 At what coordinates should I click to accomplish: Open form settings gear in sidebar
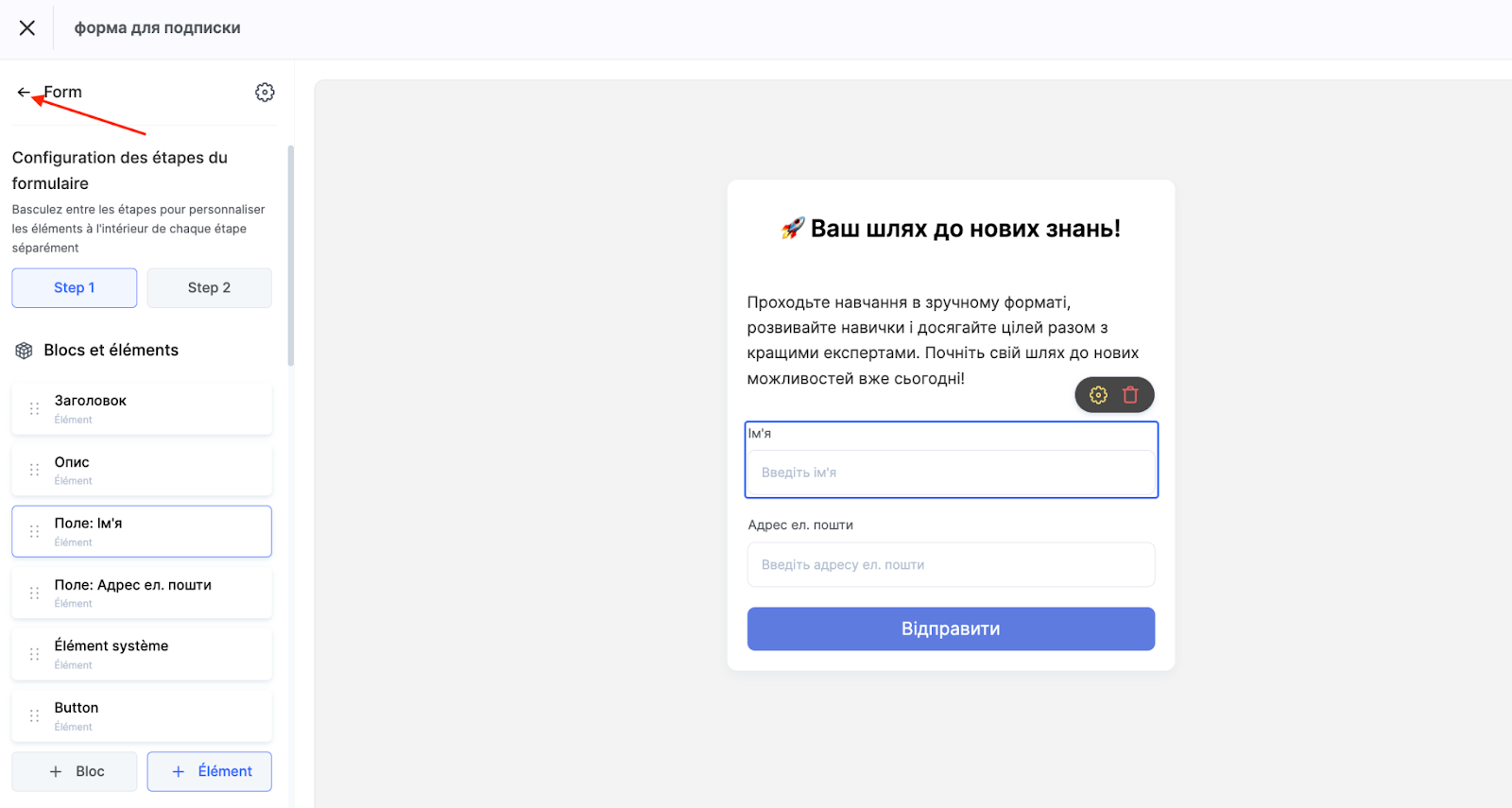pyautogui.click(x=265, y=92)
